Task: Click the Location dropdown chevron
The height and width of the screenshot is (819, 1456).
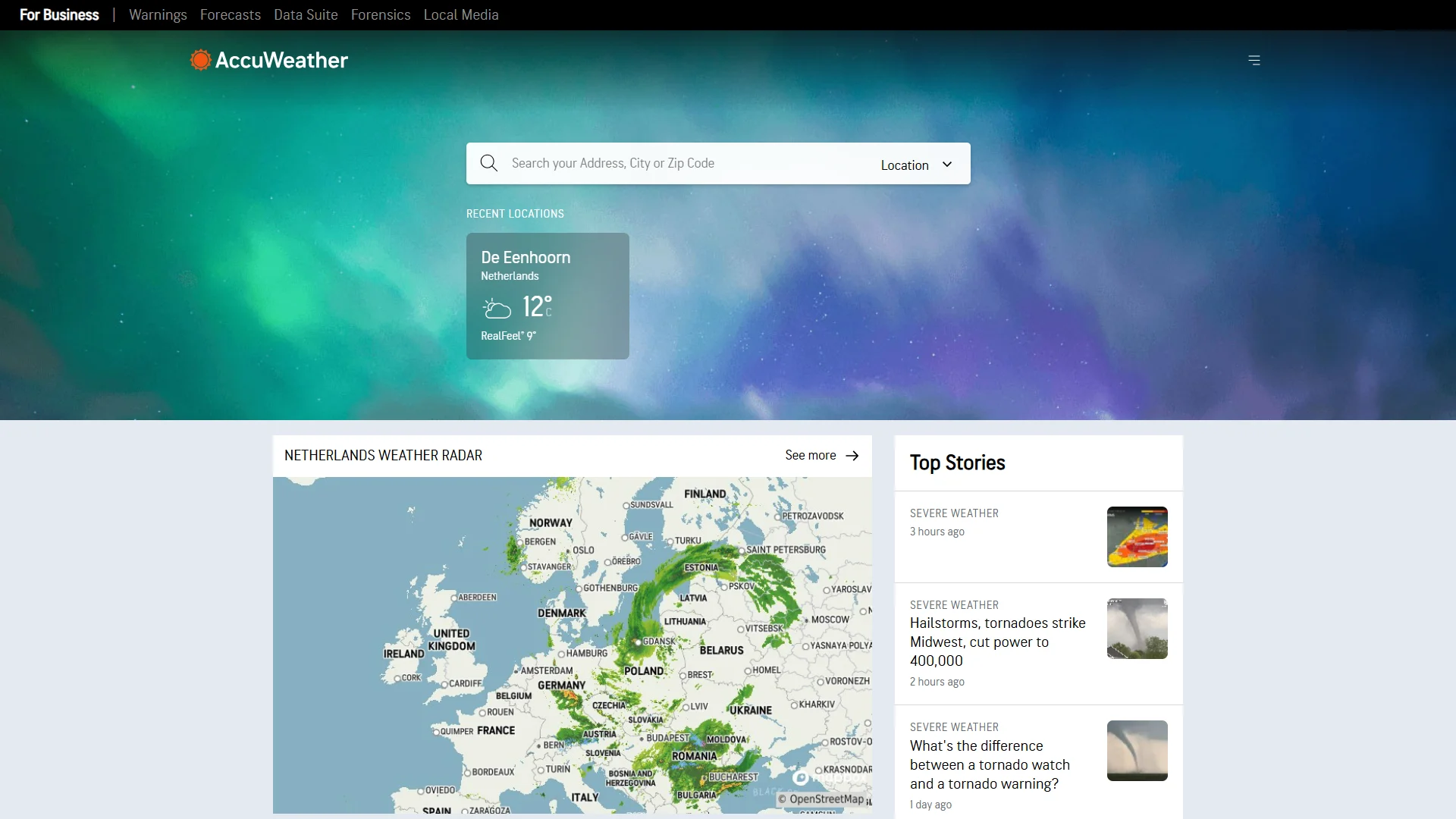Action: pyautogui.click(x=947, y=165)
